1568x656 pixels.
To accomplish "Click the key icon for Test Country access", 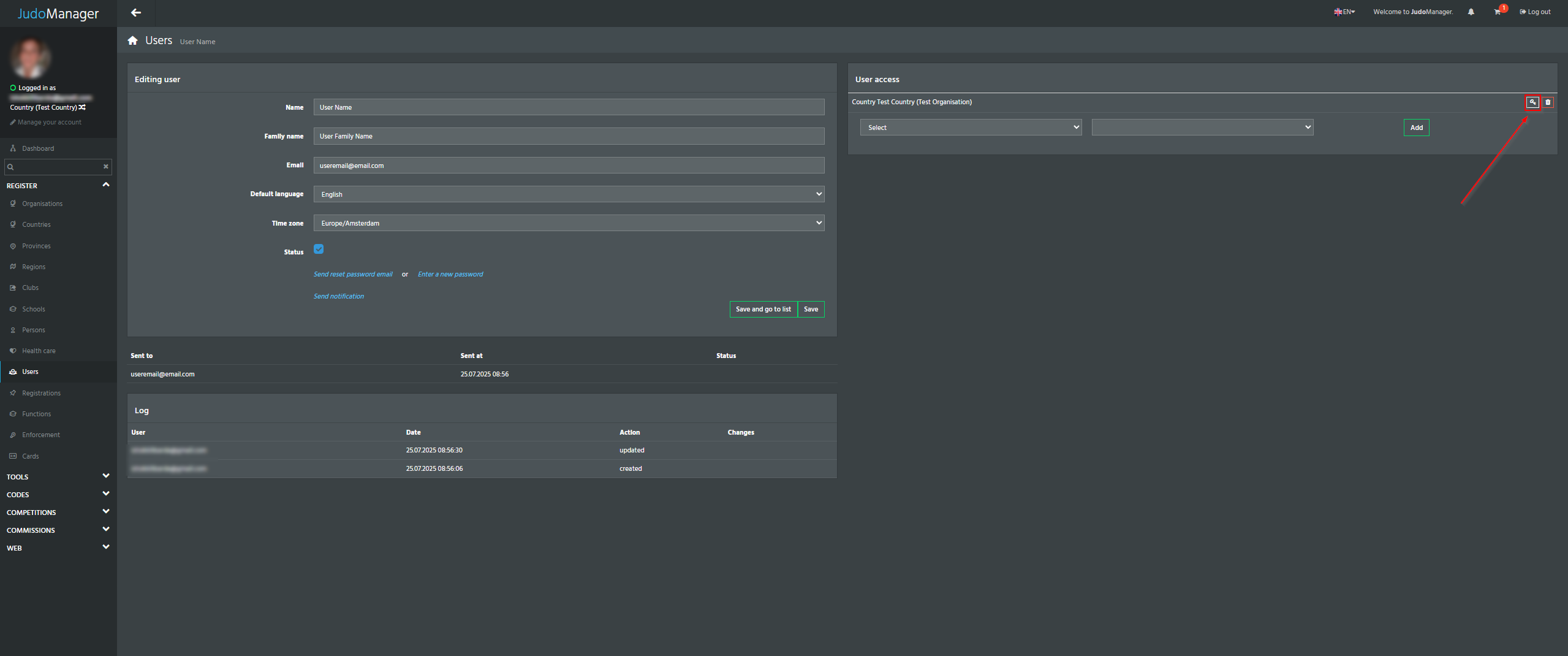I will [x=1532, y=102].
